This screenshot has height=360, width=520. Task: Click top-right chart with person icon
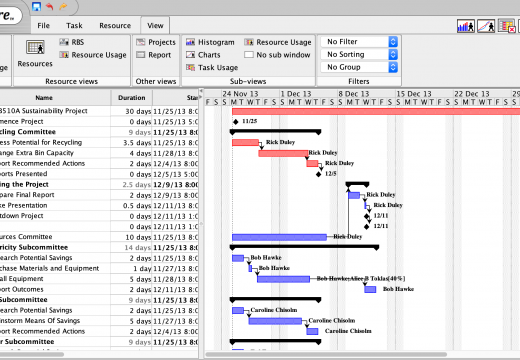486,26
